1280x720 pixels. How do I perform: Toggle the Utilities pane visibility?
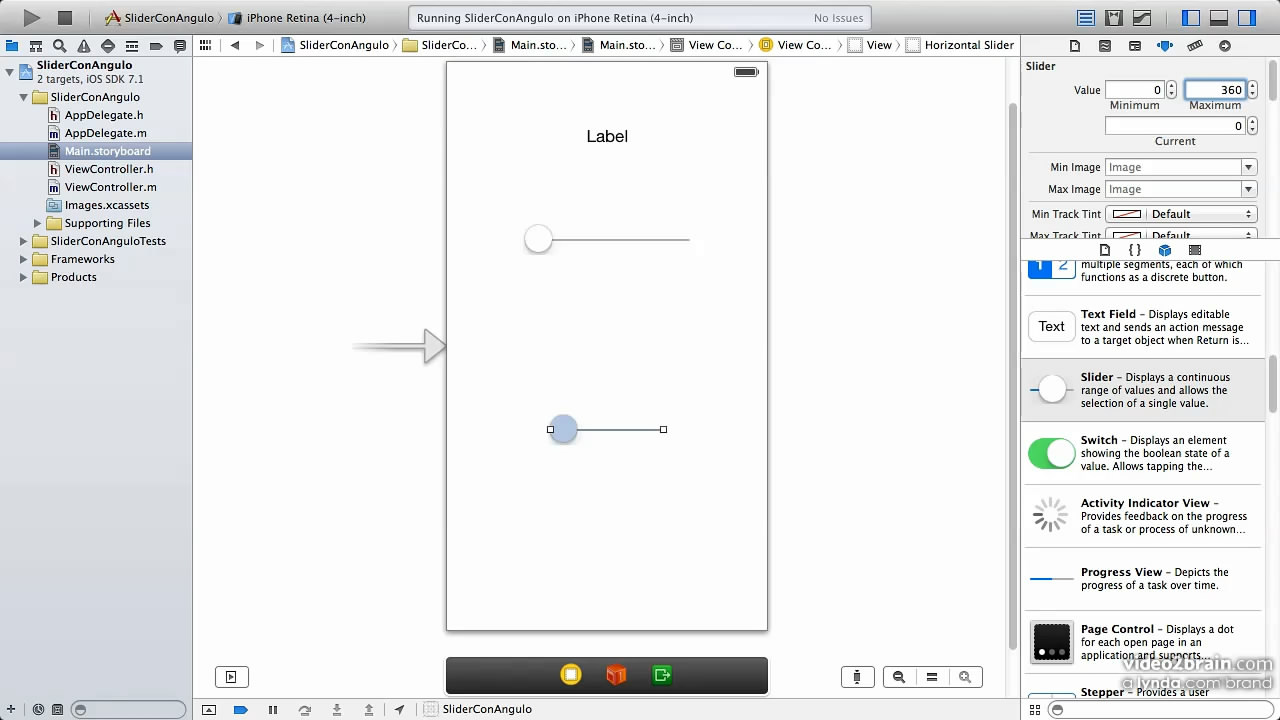(1246, 18)
